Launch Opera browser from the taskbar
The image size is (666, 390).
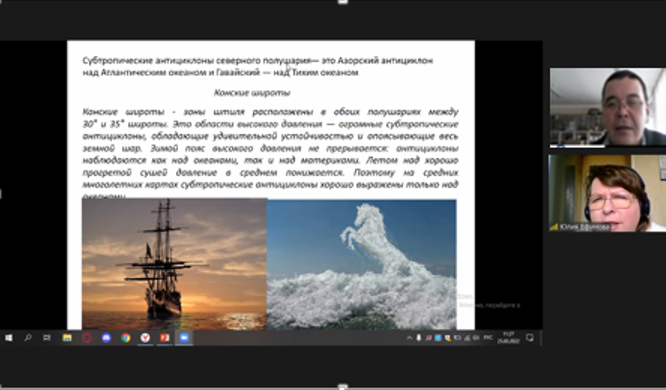pyautogui.click(x=87, y=338)
